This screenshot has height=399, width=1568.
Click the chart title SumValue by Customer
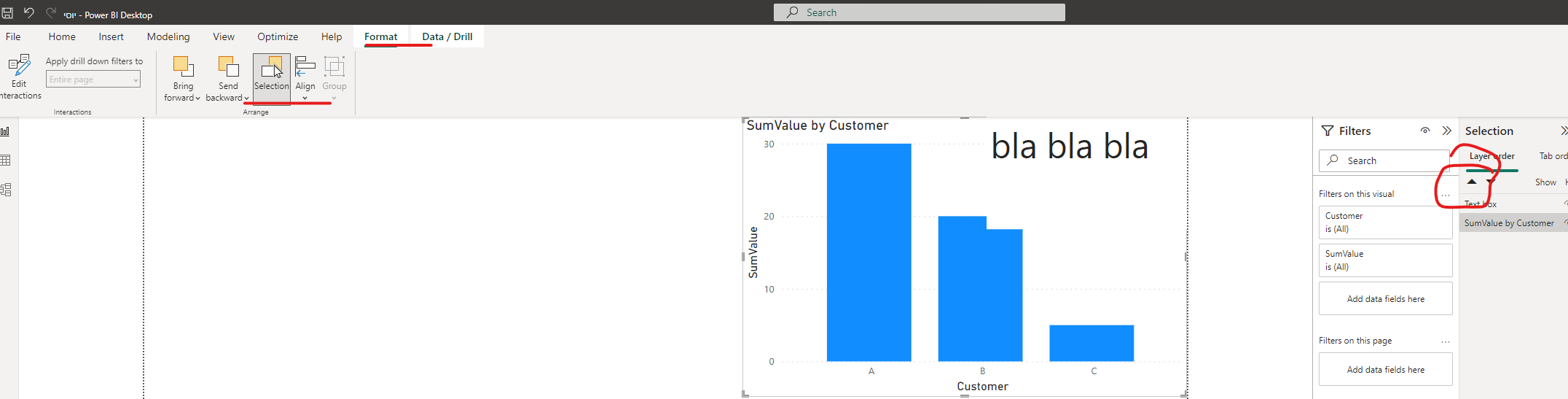818,125
